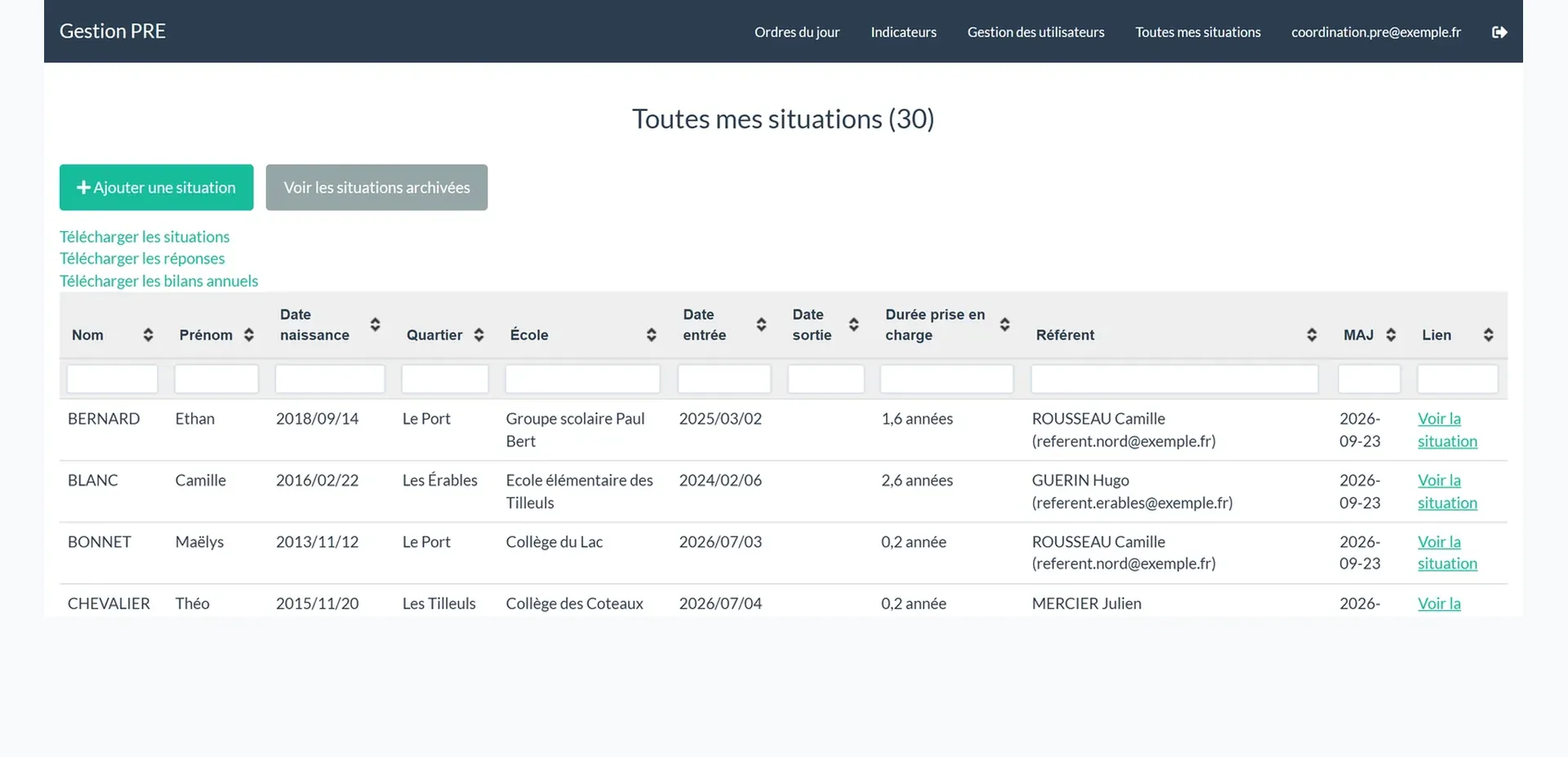
Task: Click Télécharger les bilans annuels link
Action: [x=158, y=281]
